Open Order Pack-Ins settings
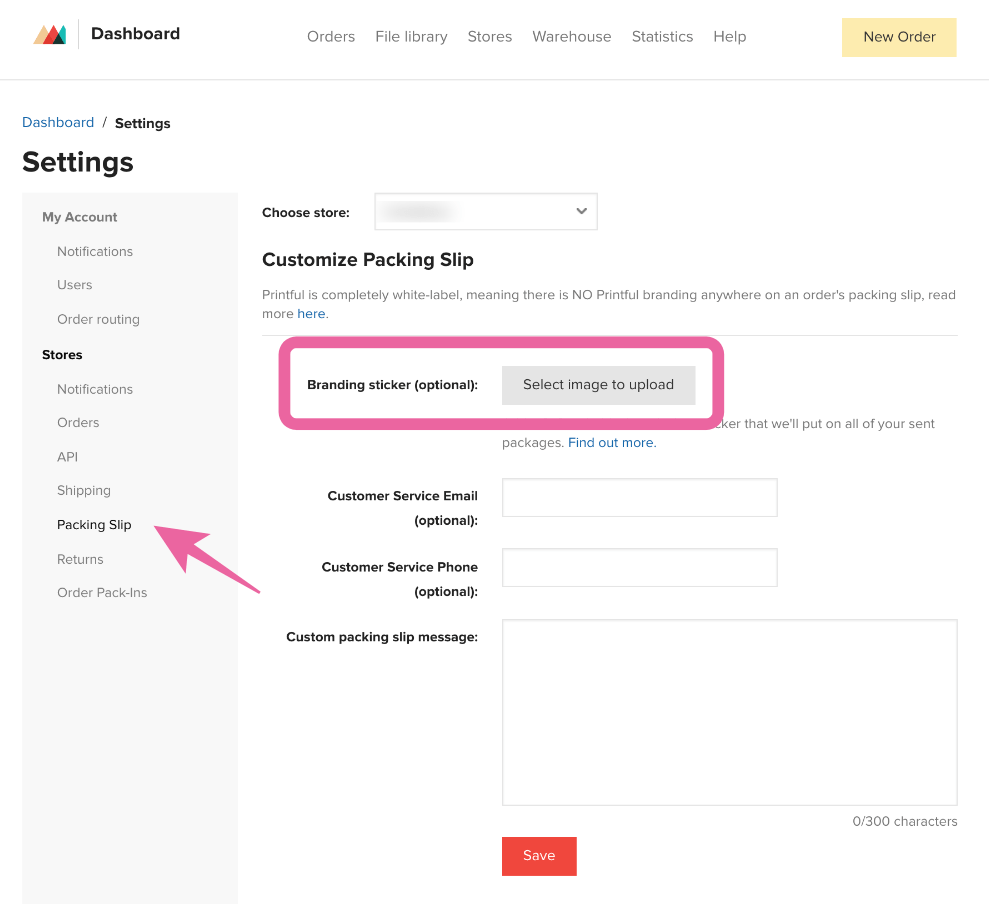Image resolution: width=989 pixels, height=904 pixels. 102,592
